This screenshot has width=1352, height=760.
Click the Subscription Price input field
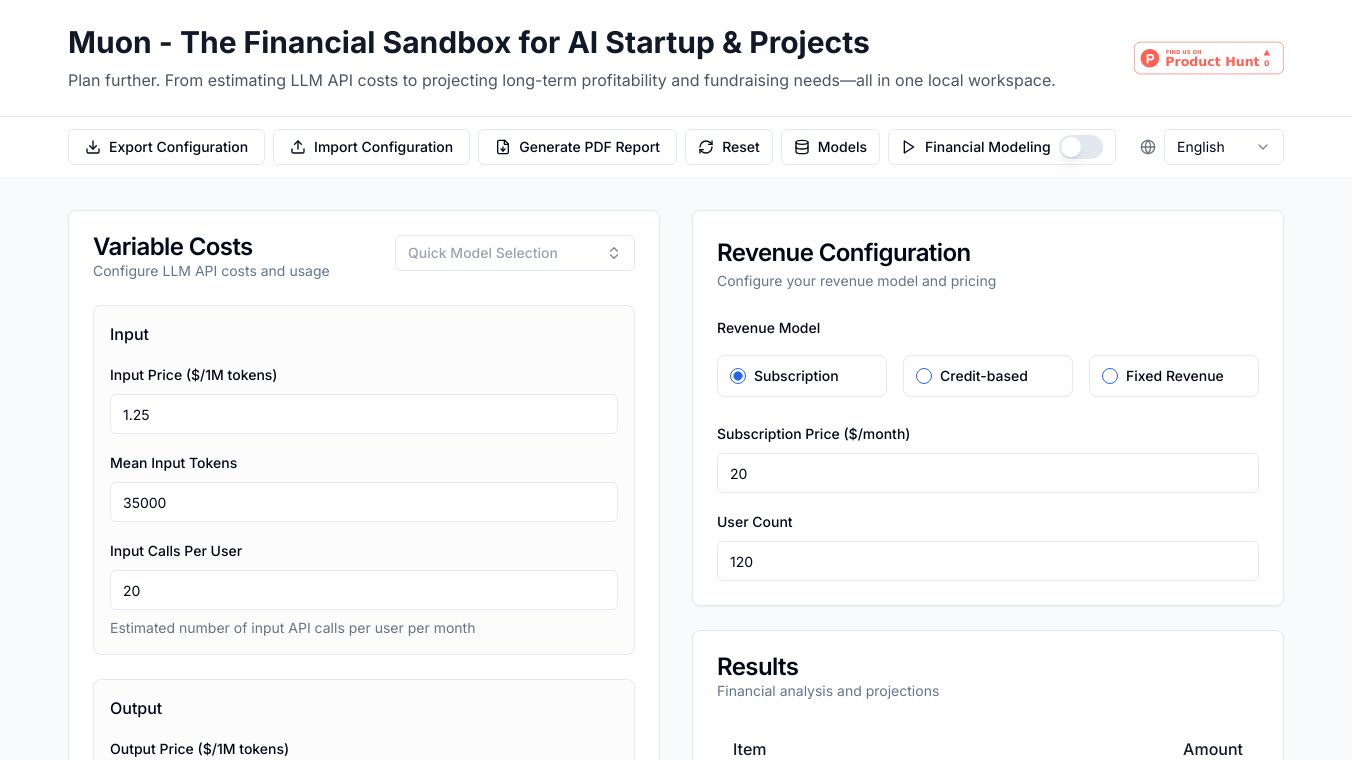click(x=987, y=473)
